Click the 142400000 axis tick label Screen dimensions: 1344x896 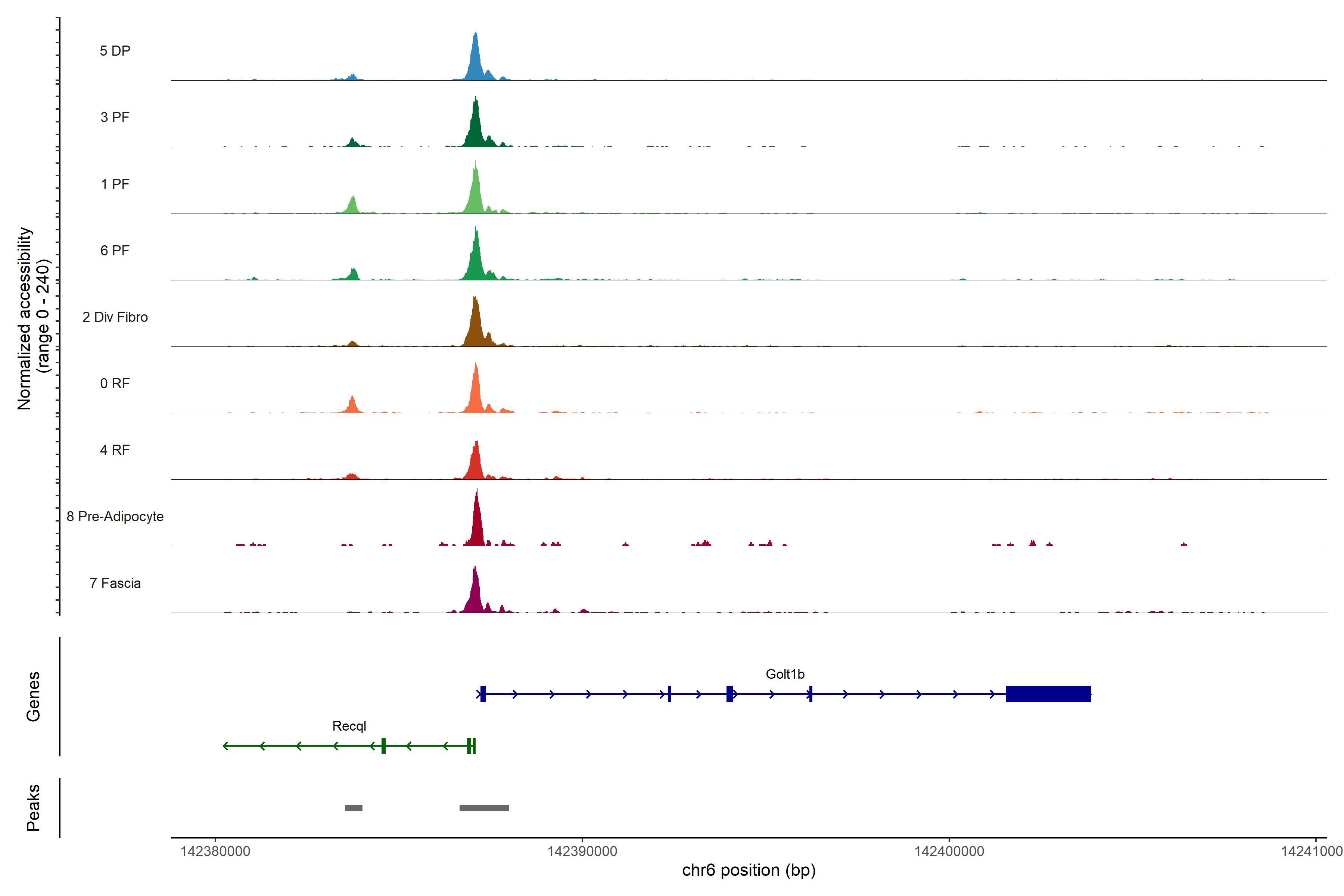pyautogui.click(x=949, y=852)
